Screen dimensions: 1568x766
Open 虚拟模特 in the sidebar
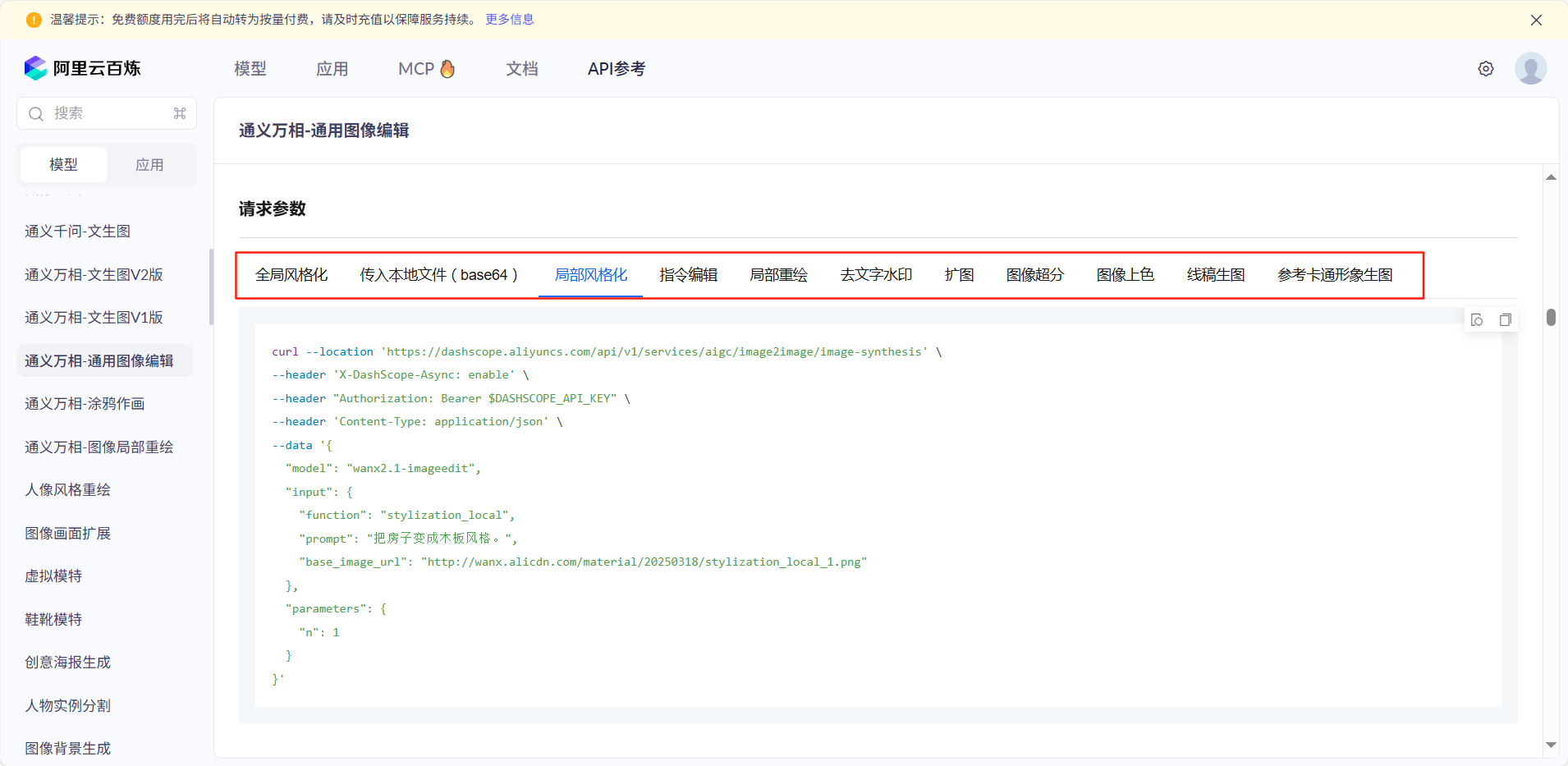click(x=53, y=576)
